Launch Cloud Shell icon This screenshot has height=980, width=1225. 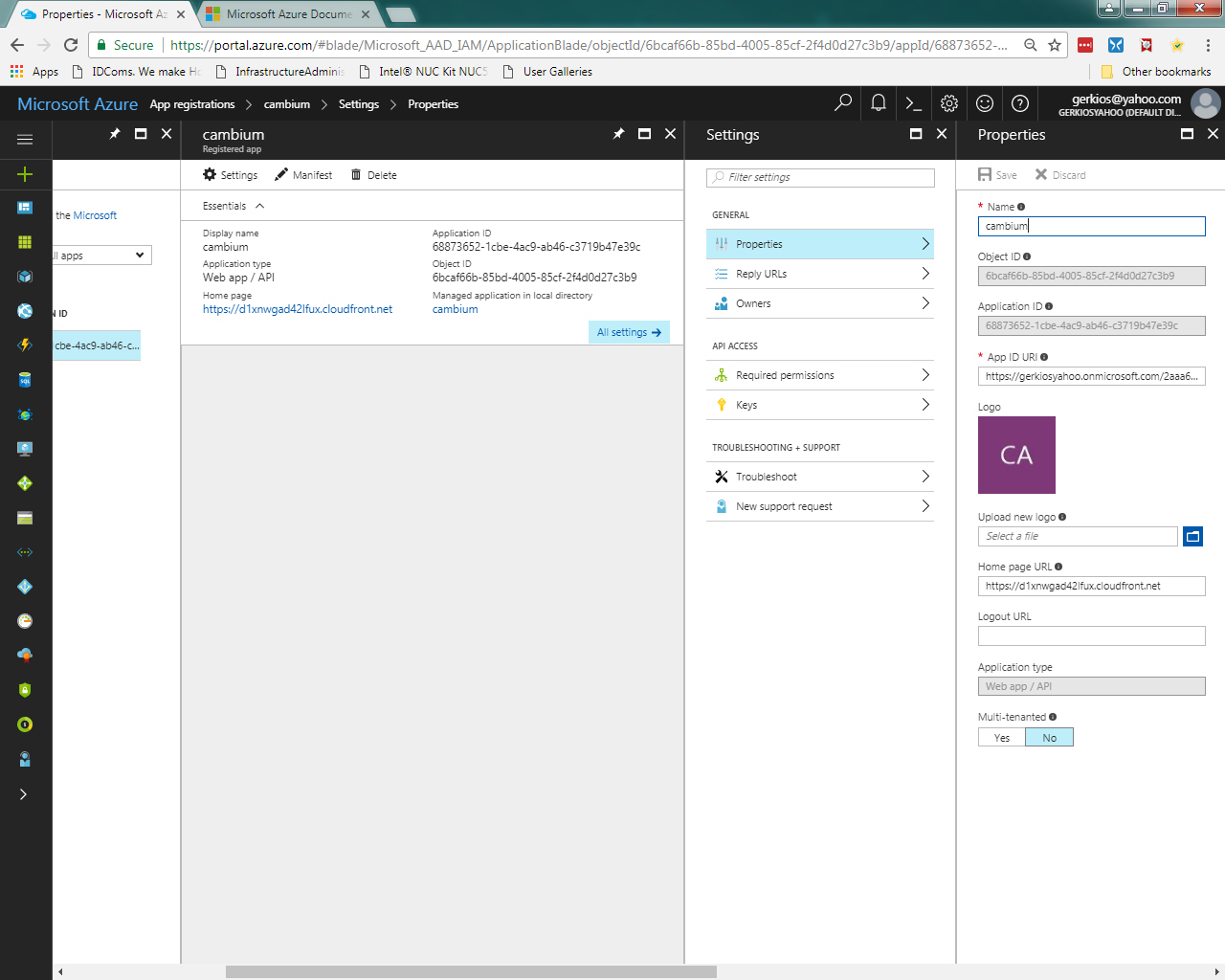tap(914, 103)
